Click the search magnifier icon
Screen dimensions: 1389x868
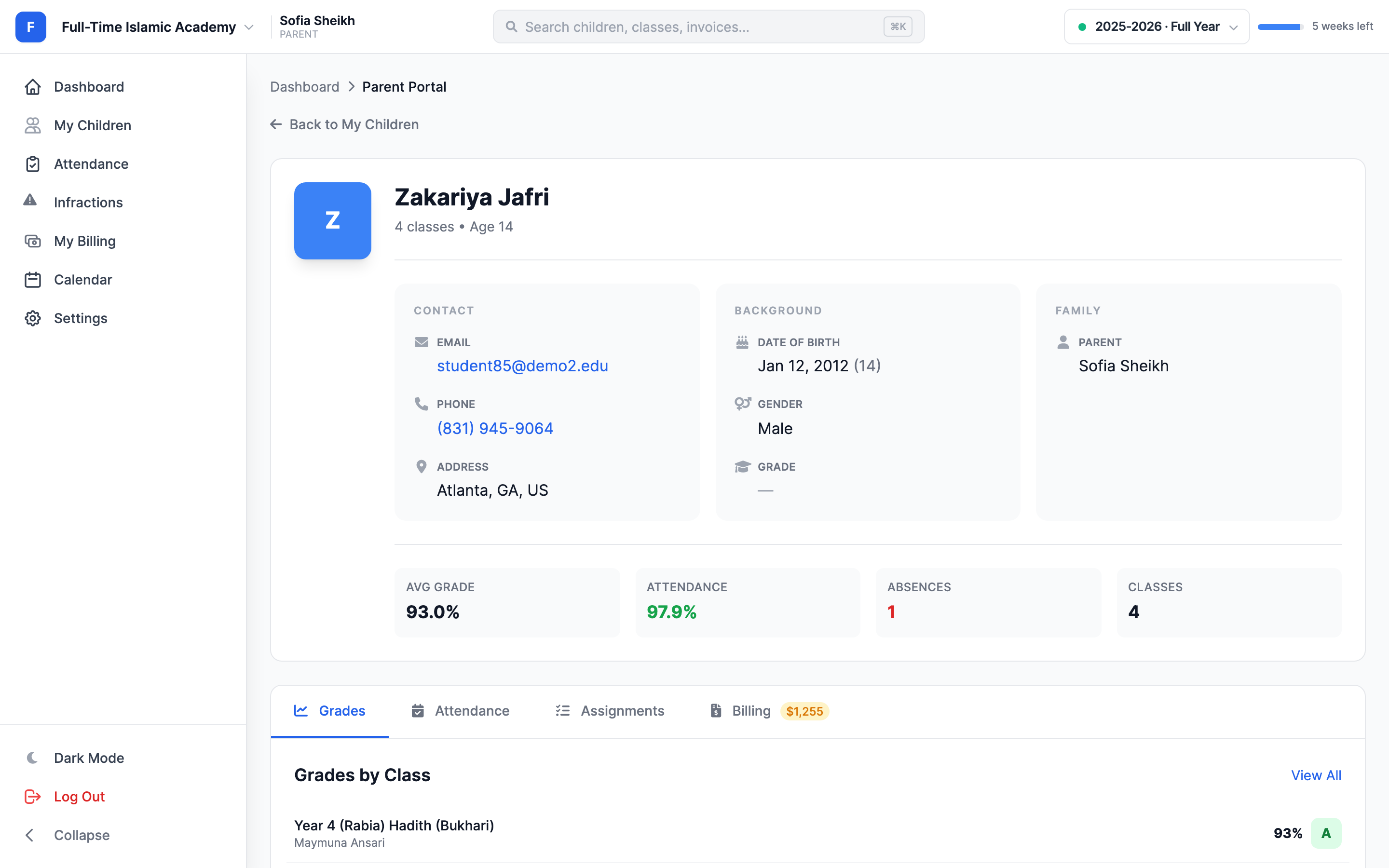(x=511, y=27)
